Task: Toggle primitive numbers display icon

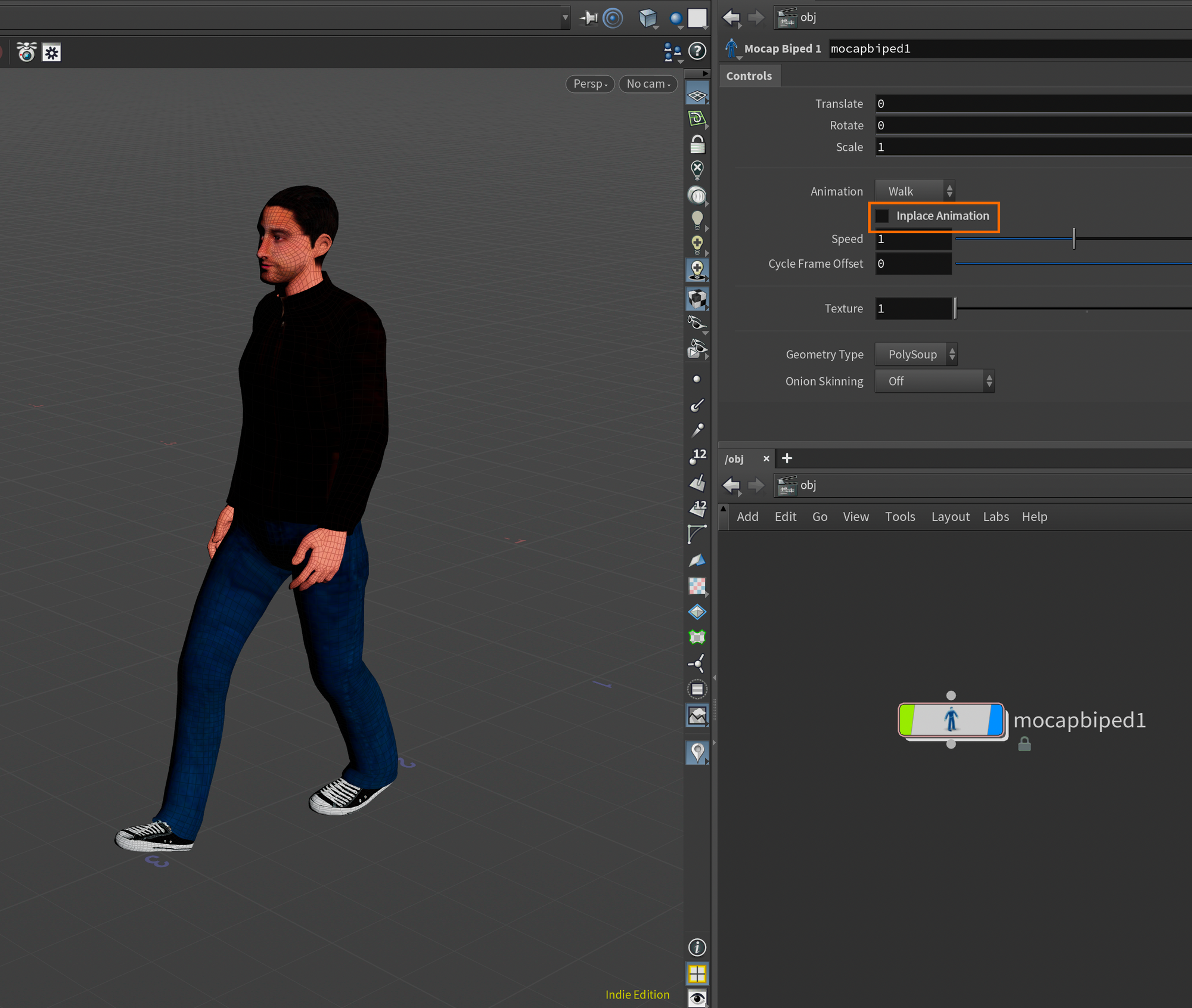Action: [697, 508]
